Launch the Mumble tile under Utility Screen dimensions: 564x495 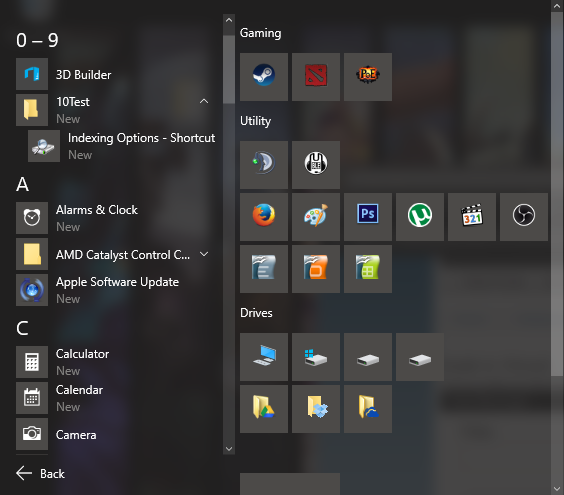click(316, 165)
